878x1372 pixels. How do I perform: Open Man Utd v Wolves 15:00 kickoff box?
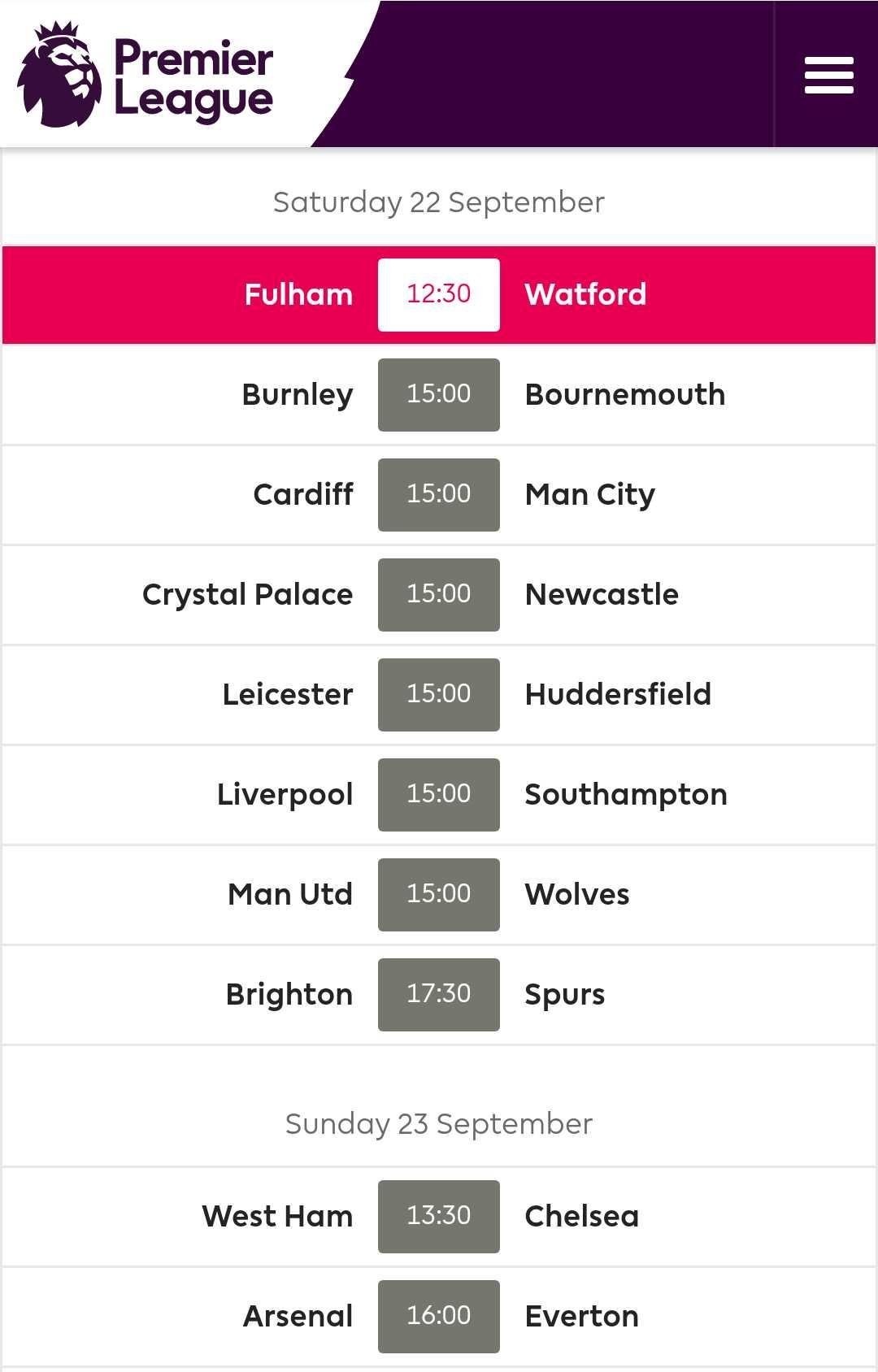(x=438, y=894)
